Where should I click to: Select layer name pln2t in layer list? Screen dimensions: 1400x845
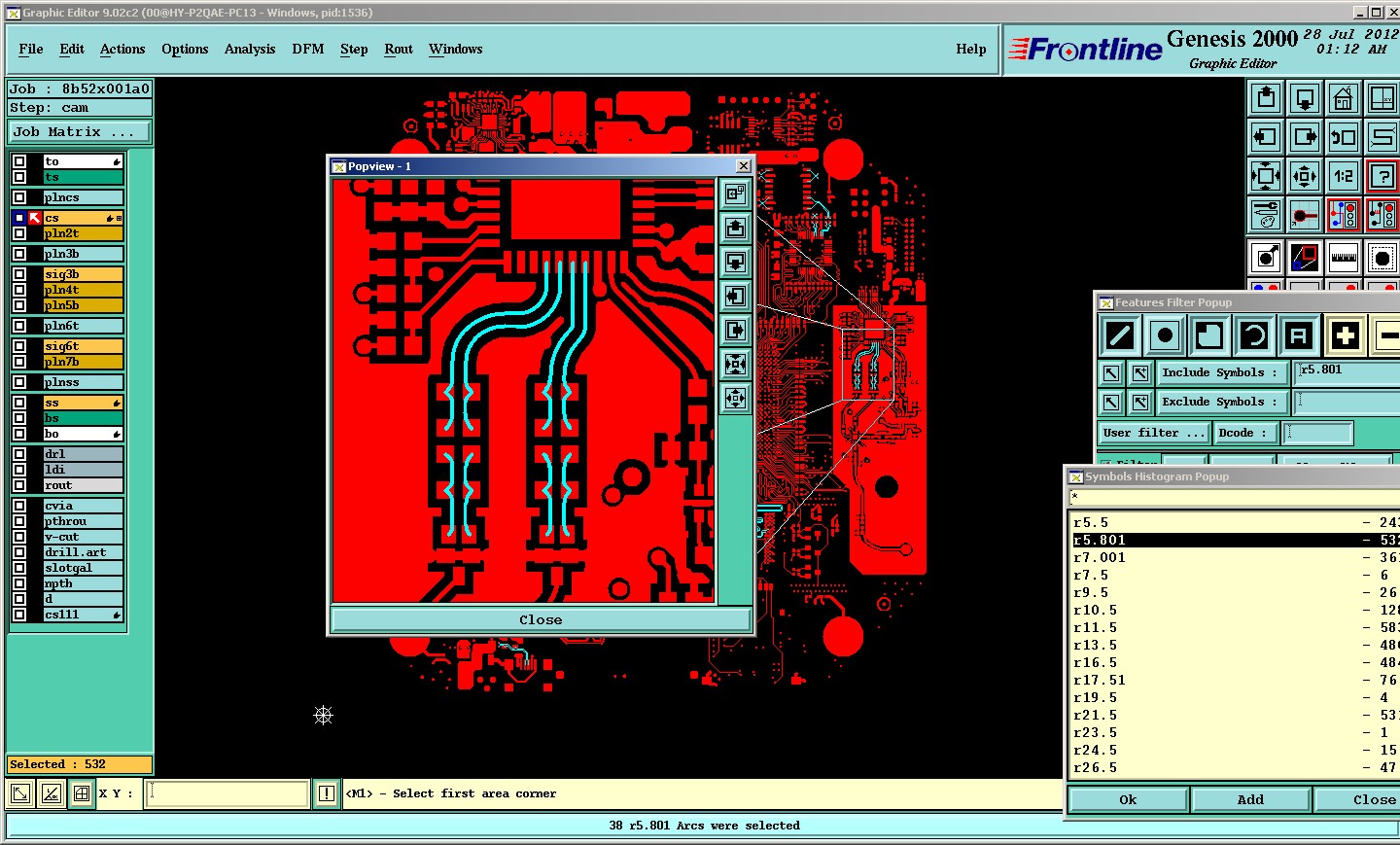pos(83,233)
